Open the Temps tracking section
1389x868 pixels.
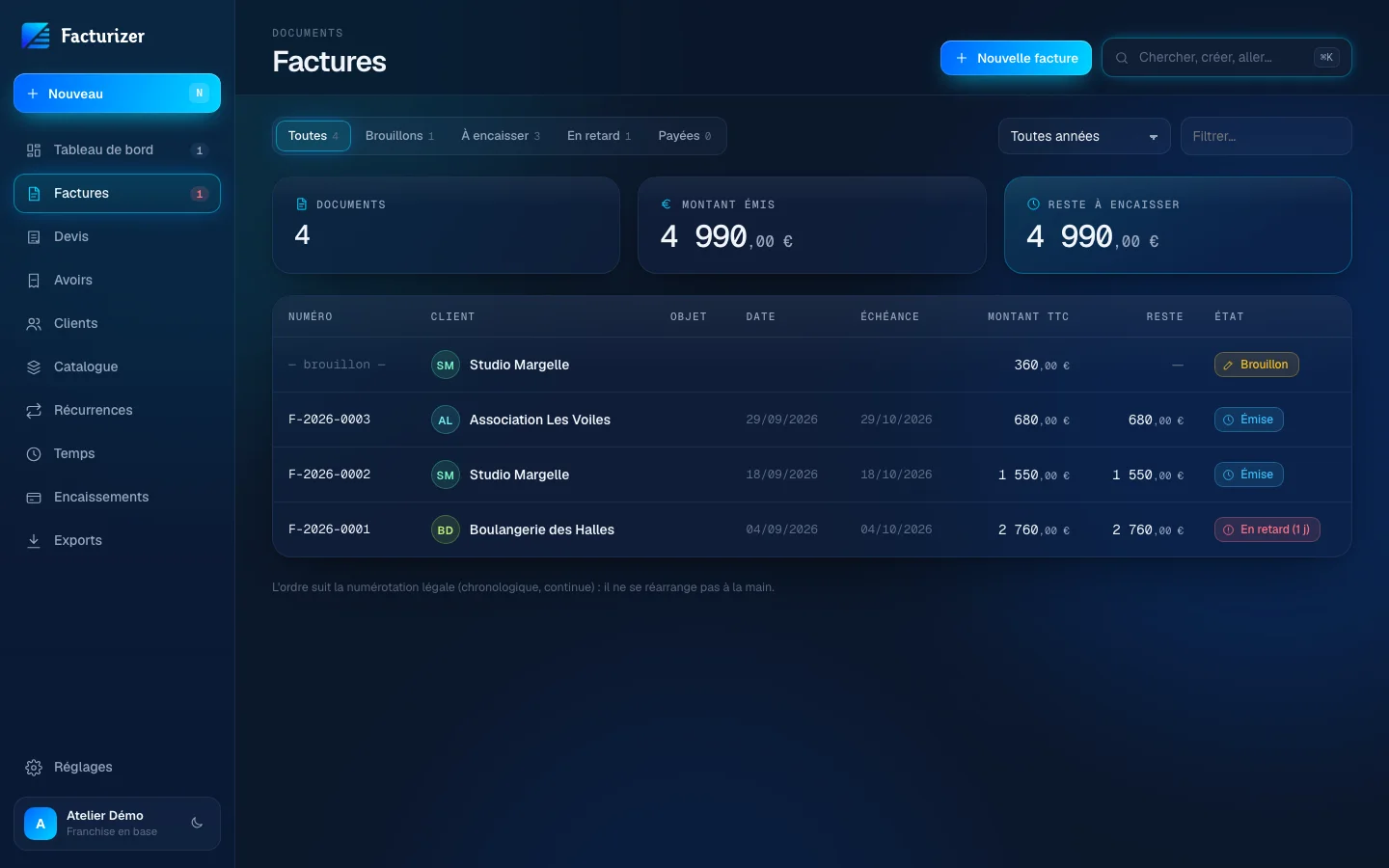pyautogui.click(x=117, y=453)
